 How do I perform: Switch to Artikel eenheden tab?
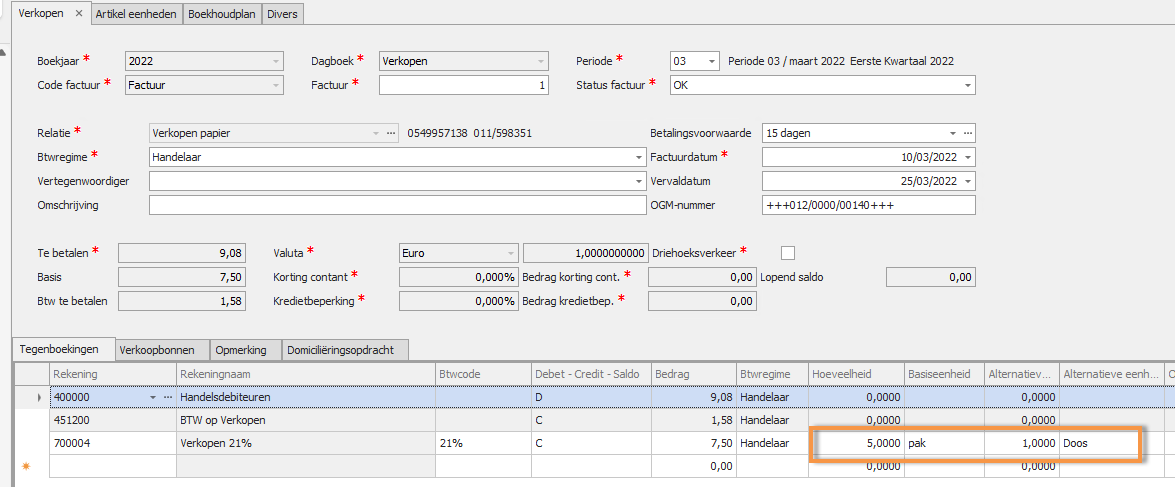137,13
